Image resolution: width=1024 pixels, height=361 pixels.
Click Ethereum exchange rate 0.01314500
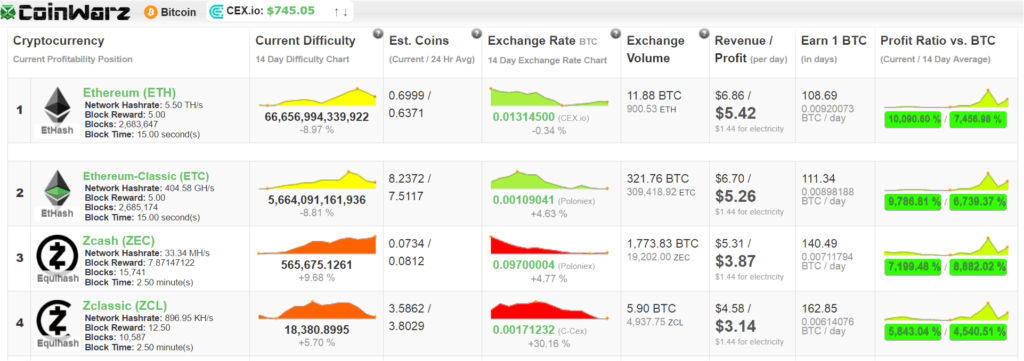click(x=524, y=118)
